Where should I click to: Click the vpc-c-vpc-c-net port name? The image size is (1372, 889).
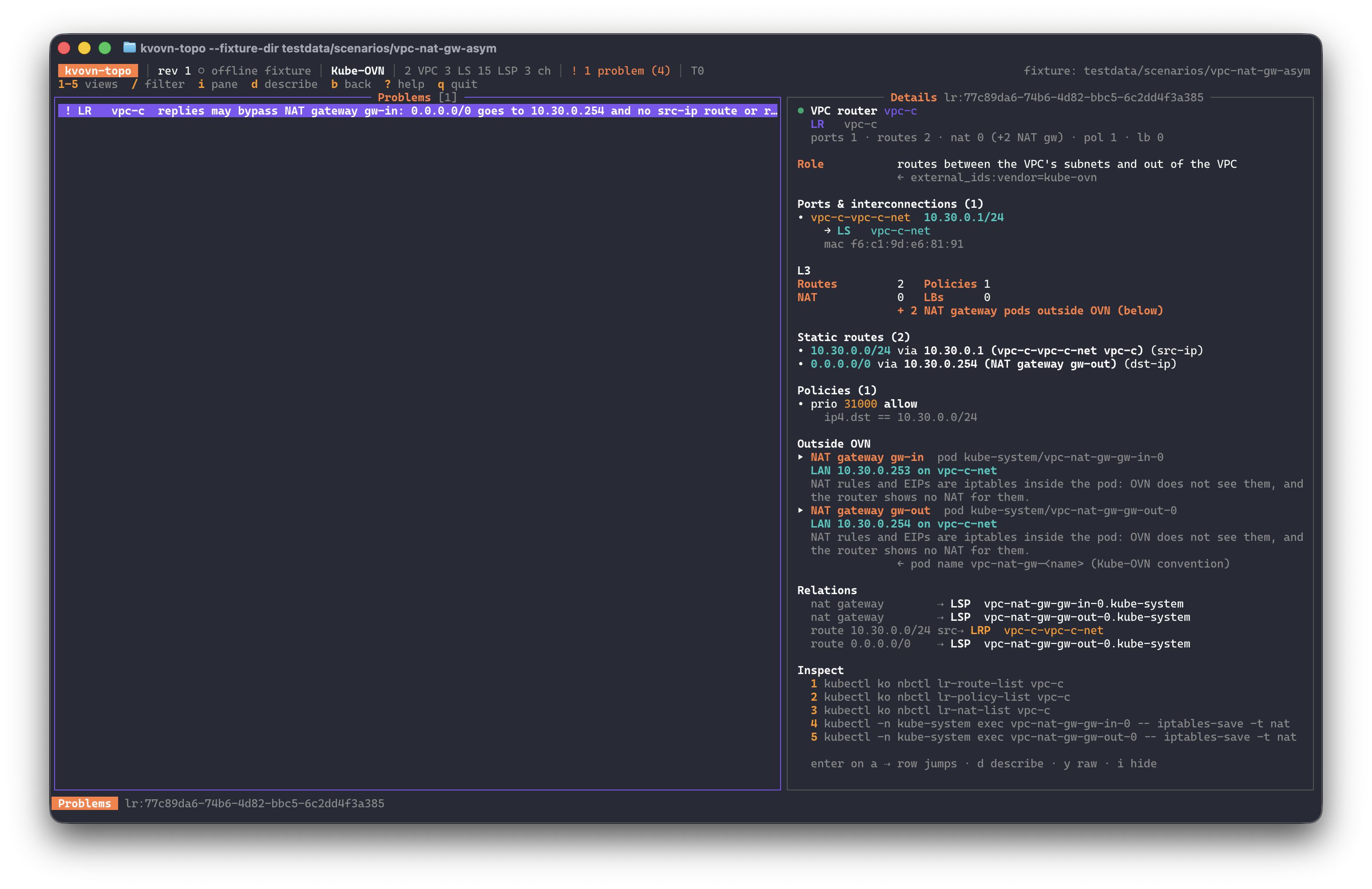point(860,217)
